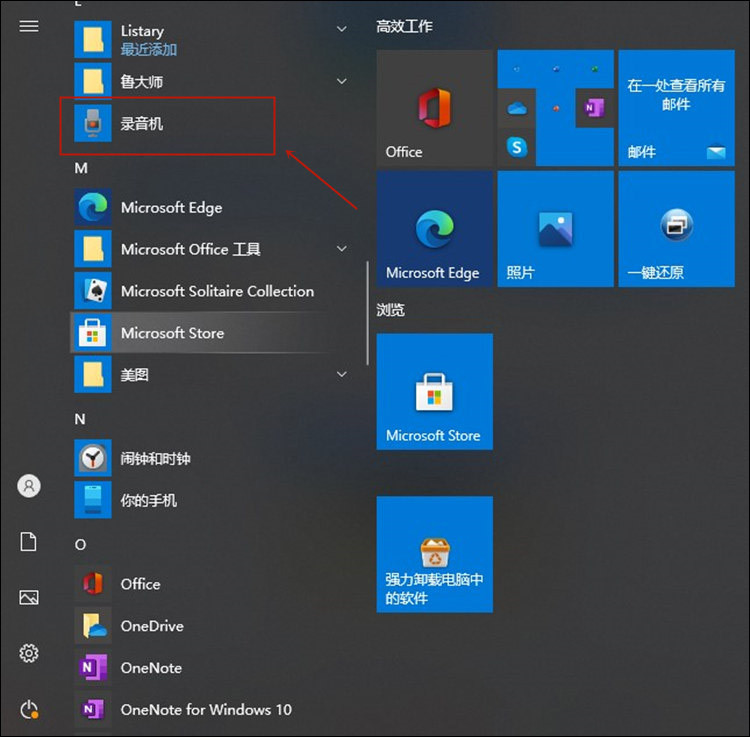The image size is (750, 737).
Task: Click the 强力卸载电脑中的软件 tile
Action: (x=434, y=554)
